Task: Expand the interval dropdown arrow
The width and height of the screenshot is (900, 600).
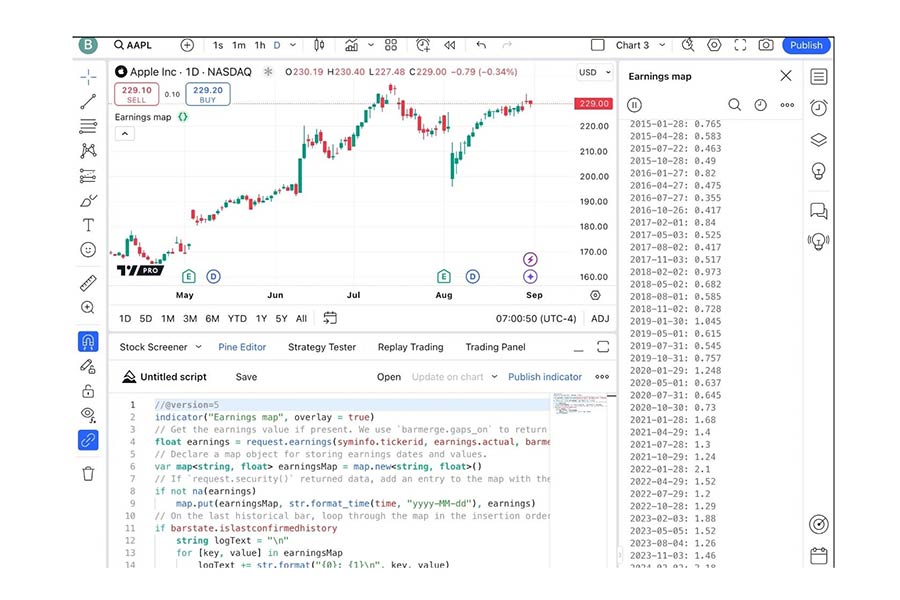Action: (293, 45)
